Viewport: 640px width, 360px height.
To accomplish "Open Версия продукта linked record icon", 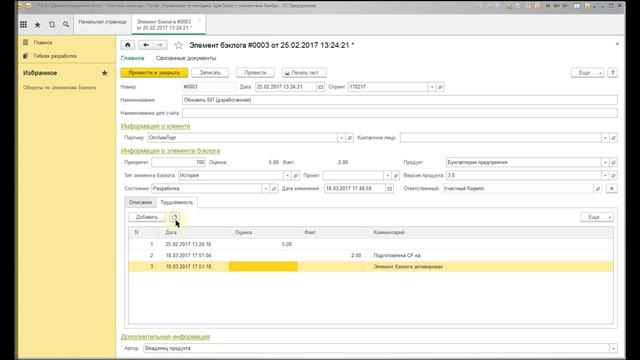I will coord(613,176).
